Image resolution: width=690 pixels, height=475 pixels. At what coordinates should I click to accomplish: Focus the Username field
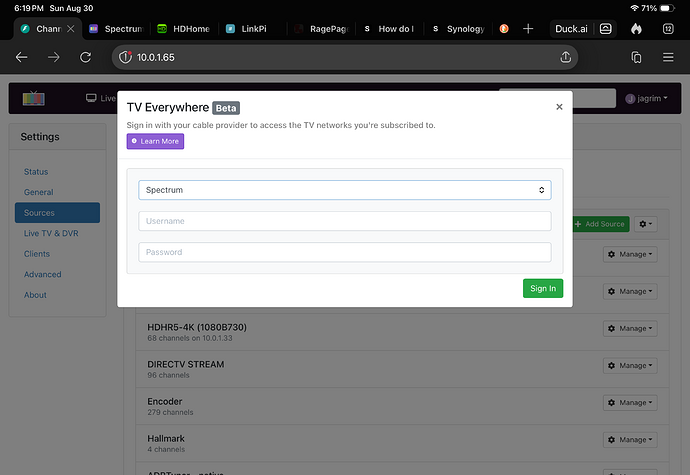[345, 221]
